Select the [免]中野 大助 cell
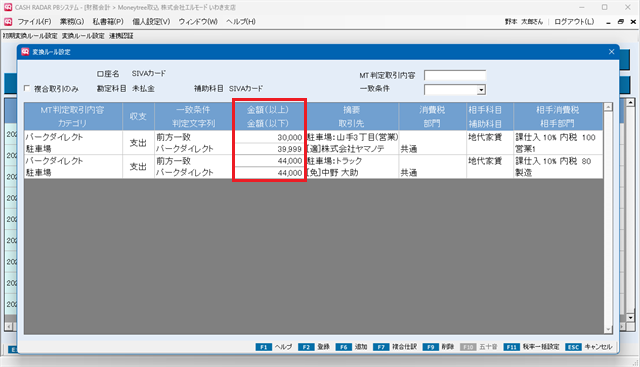The width and height of the screenshot is (640, 367). (x=351, y=172)
